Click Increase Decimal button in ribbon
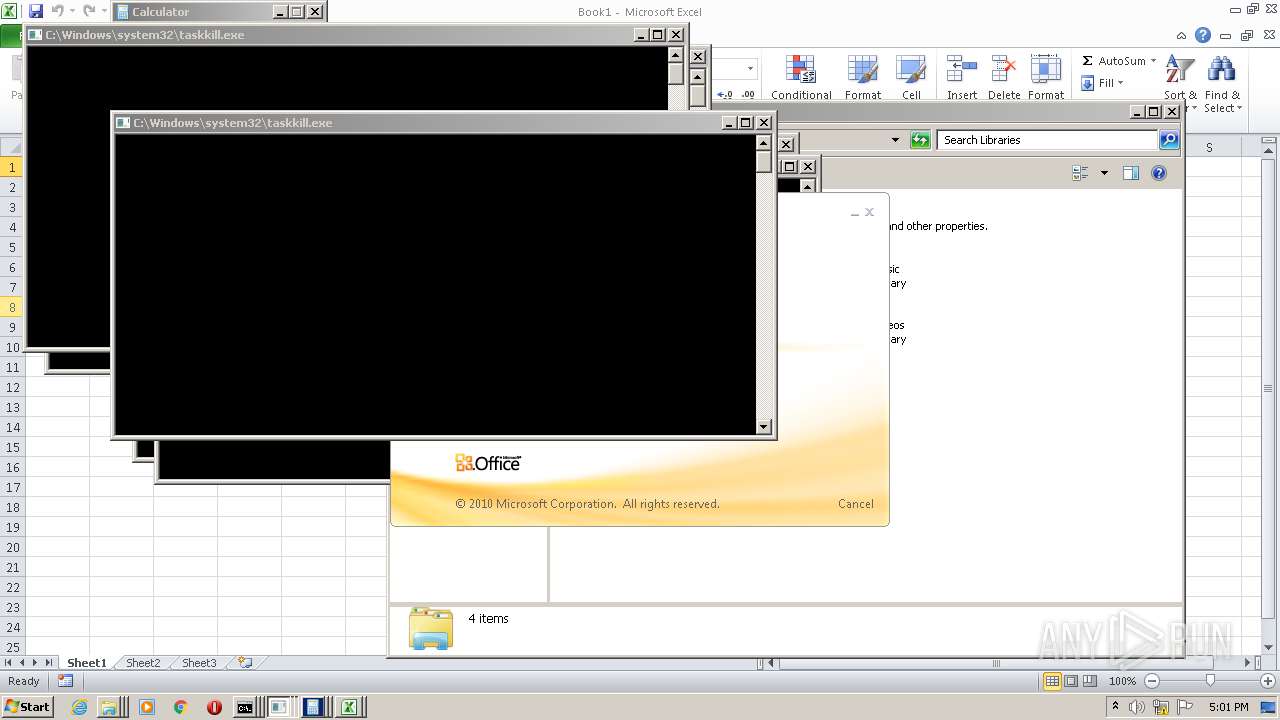The width and height of the screenshot is (1280, 720). (725, 95)
